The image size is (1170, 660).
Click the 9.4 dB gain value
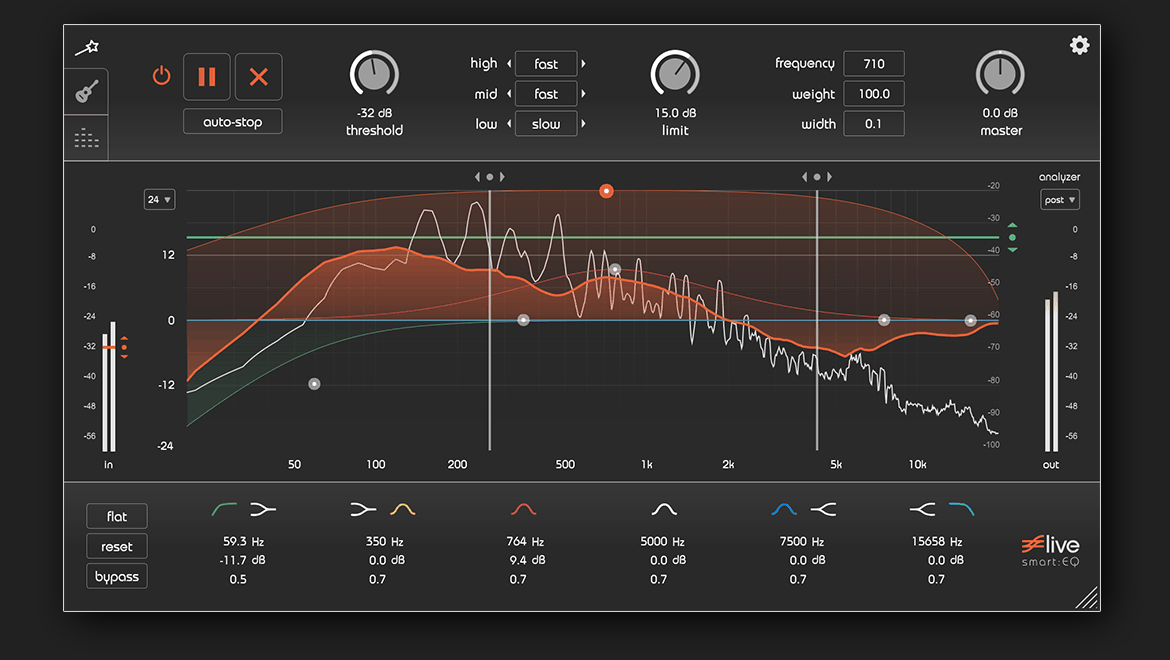pos(527,560)
